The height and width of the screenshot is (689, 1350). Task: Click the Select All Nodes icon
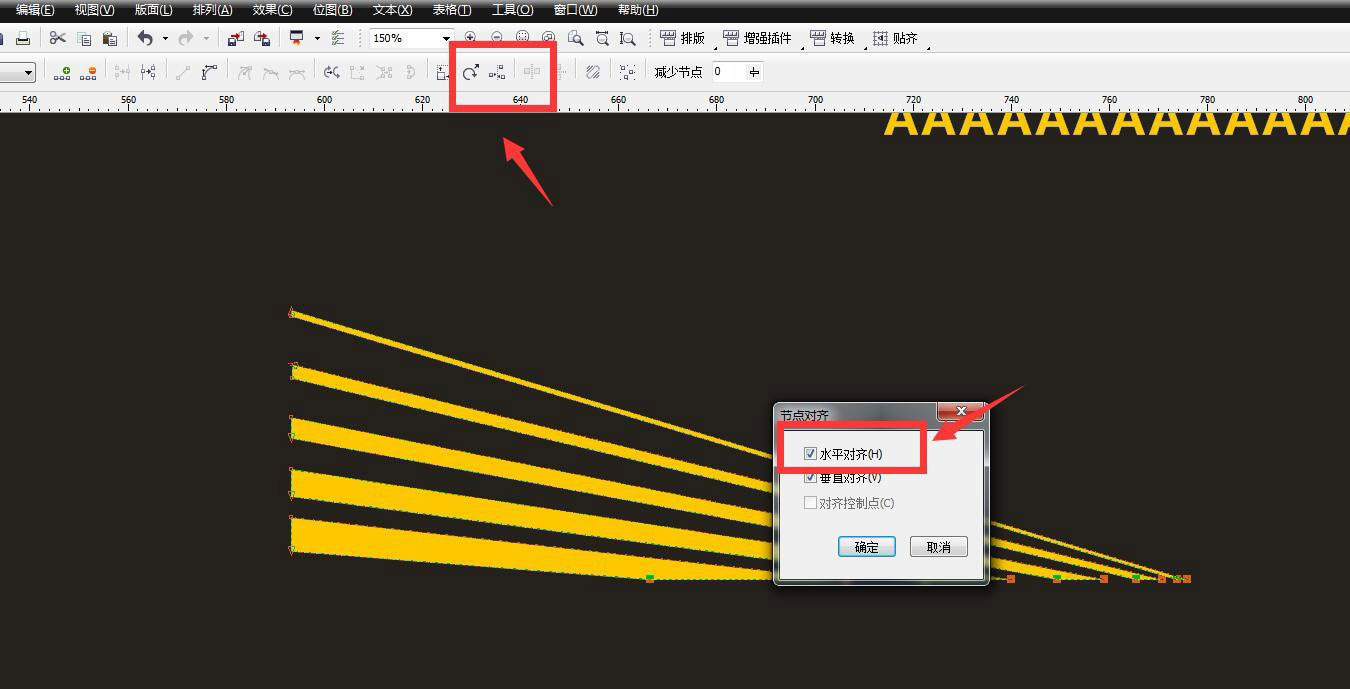(x=627, y=72)
